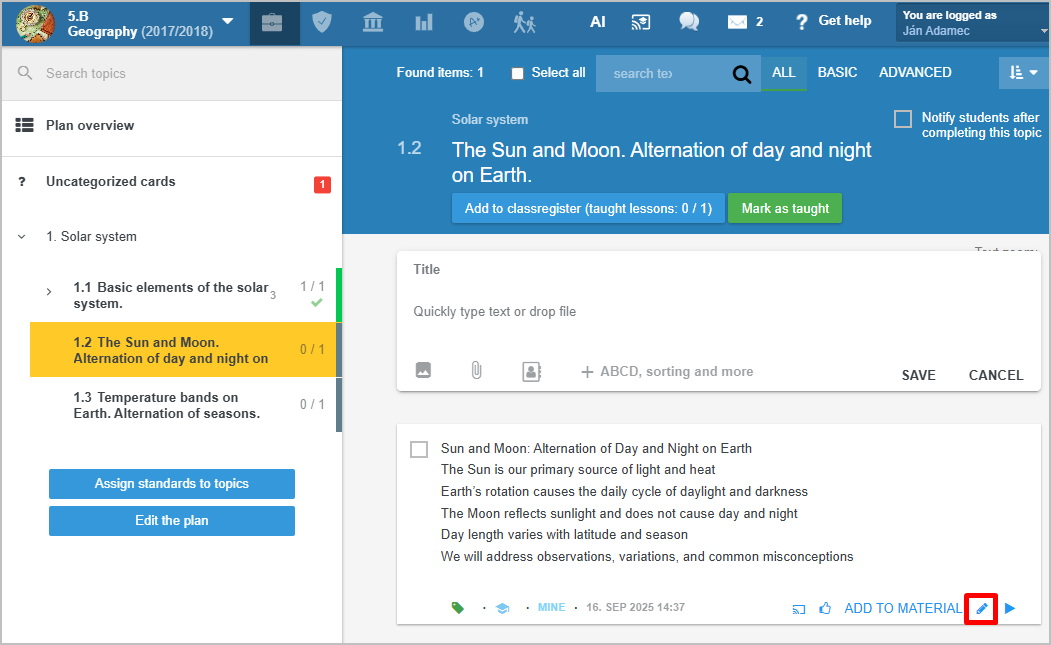Click the insert image icon in the editor

(x=423, y=371)
